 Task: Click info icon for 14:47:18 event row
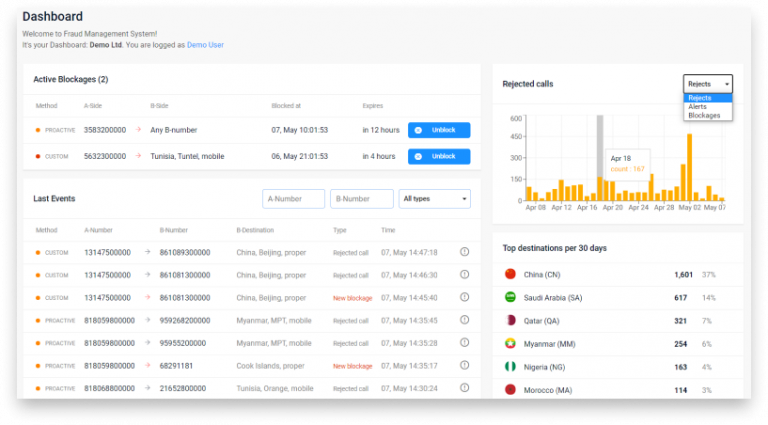pyautogui.click(x=464, y=252)
